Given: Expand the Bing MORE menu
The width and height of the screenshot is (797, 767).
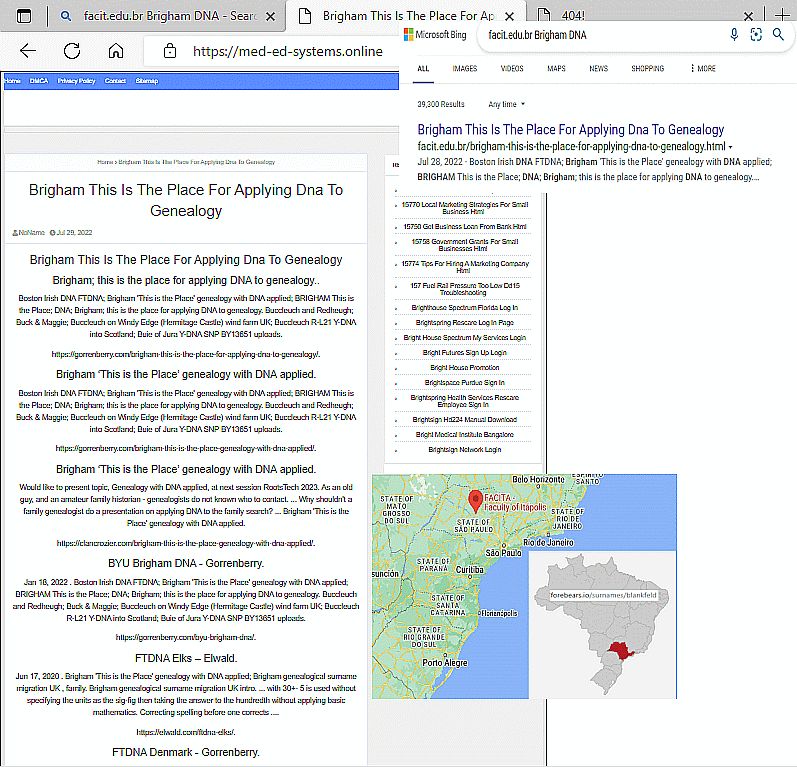Looking at the screenshot, I should click(703, 68).
